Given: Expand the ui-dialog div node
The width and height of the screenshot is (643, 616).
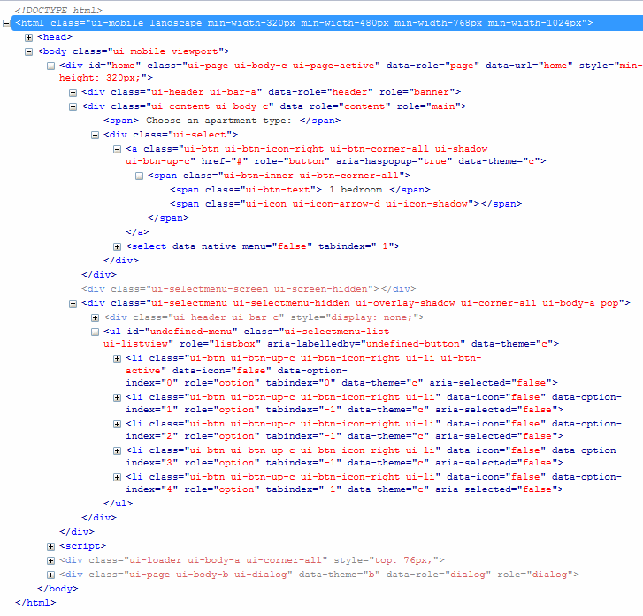Looking at the screenshot, I should 51,575.
